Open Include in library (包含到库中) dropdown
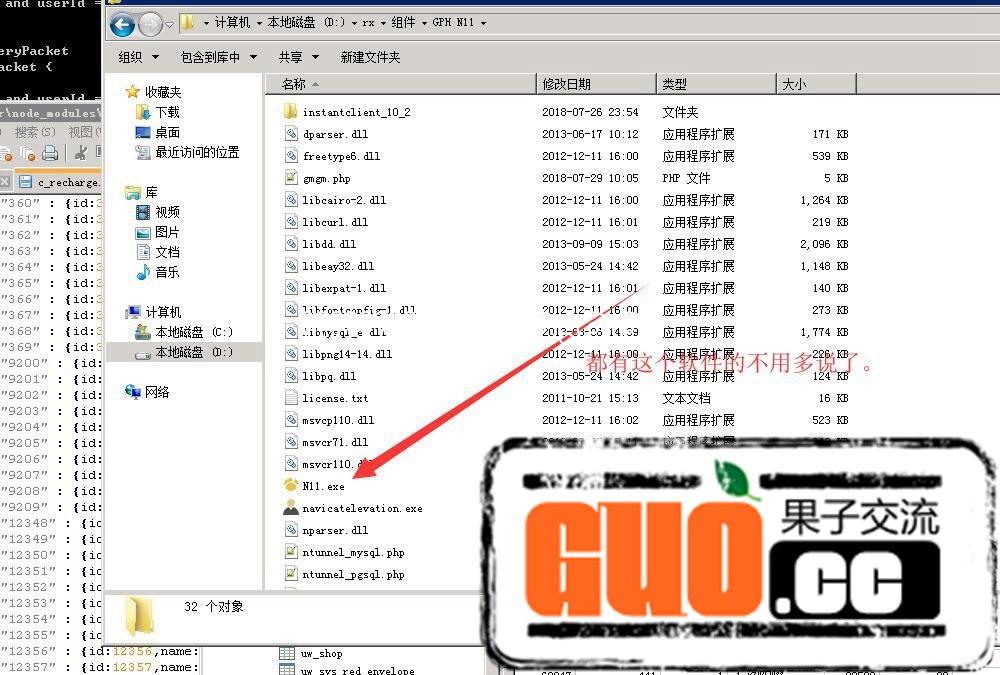 217,57
